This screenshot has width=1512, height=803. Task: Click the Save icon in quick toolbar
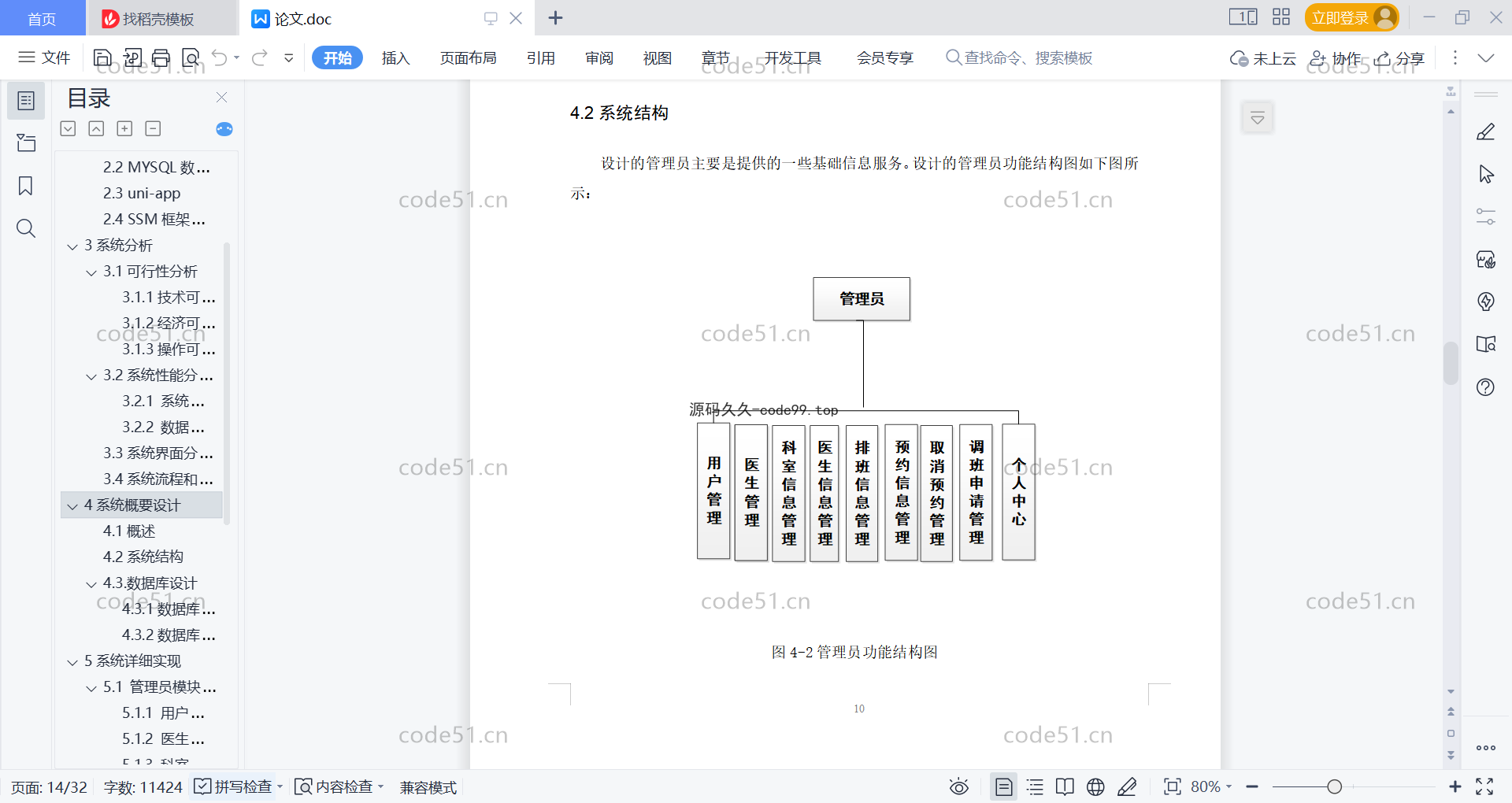(x=102, y=57)
